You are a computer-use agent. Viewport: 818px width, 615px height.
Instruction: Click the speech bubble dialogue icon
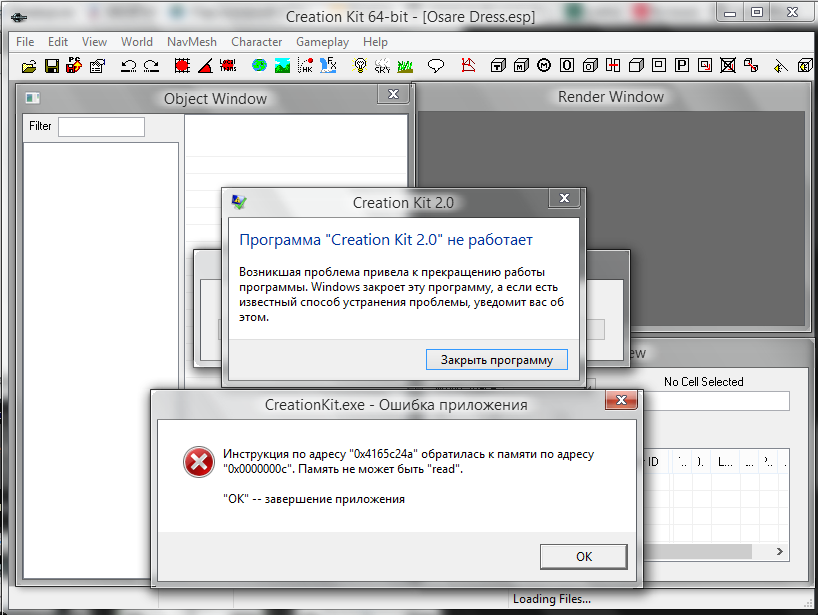coord(436,66)
